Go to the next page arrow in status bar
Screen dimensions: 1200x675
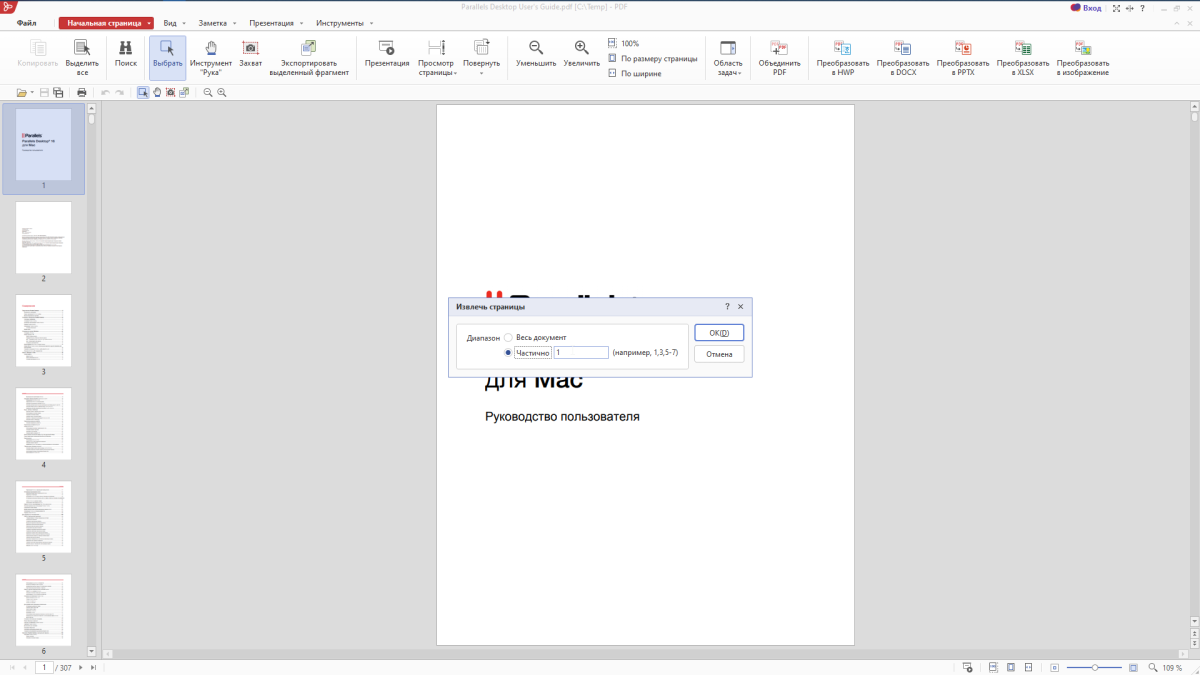point(80,667)
